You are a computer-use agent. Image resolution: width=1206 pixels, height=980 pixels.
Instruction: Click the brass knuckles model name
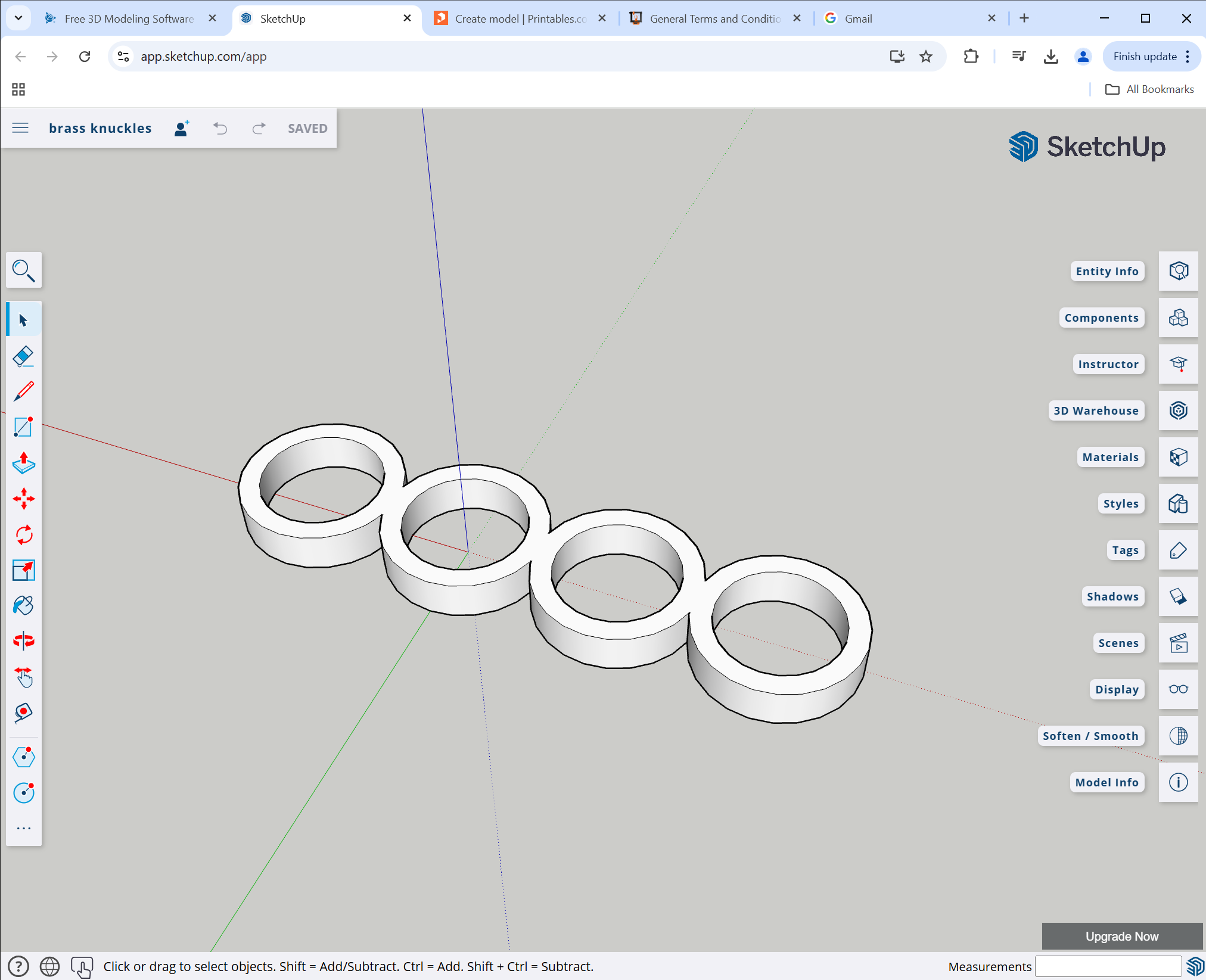coord(100,128)
